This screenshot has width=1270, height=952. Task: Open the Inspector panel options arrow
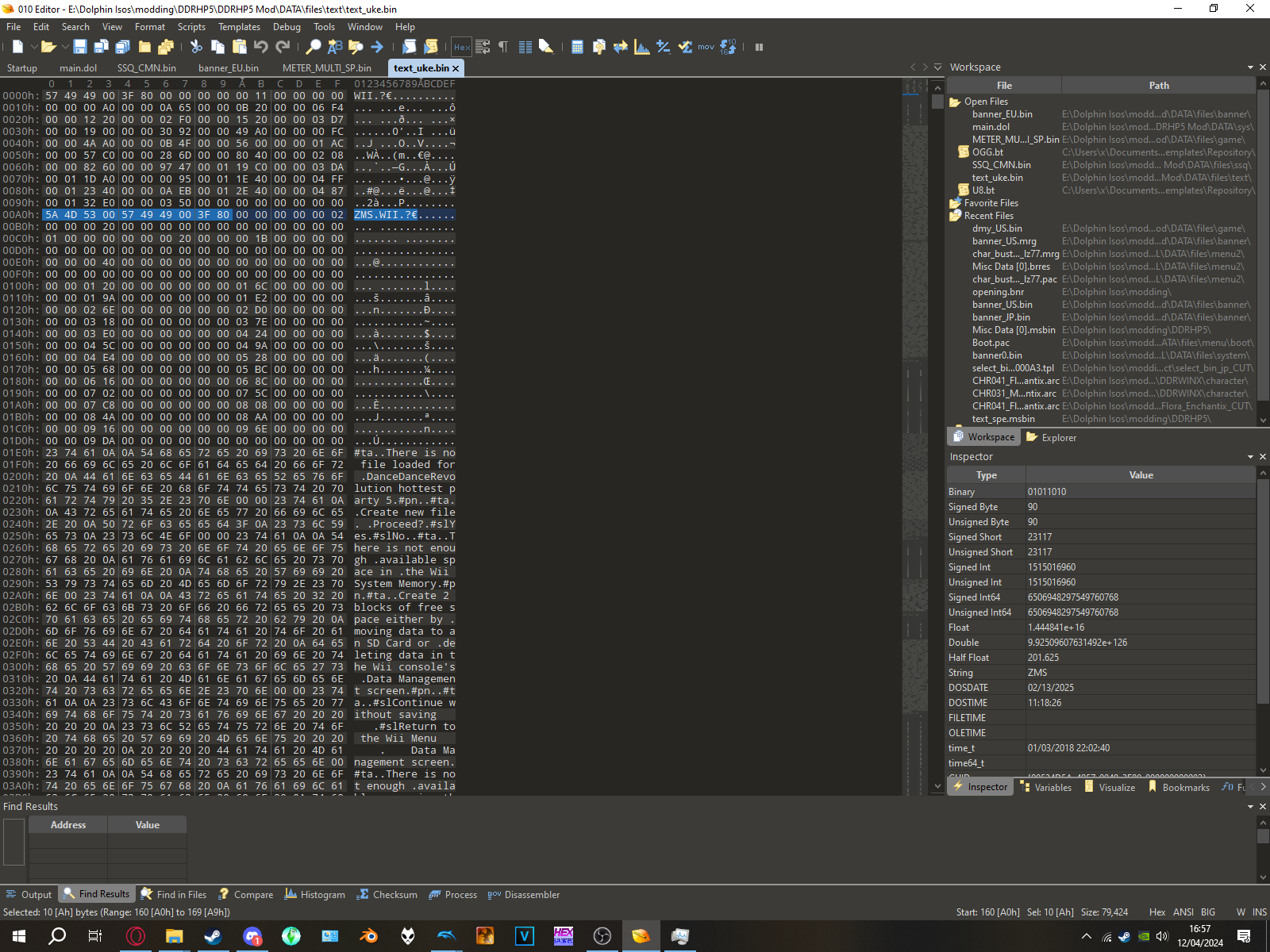point(1250,457)
